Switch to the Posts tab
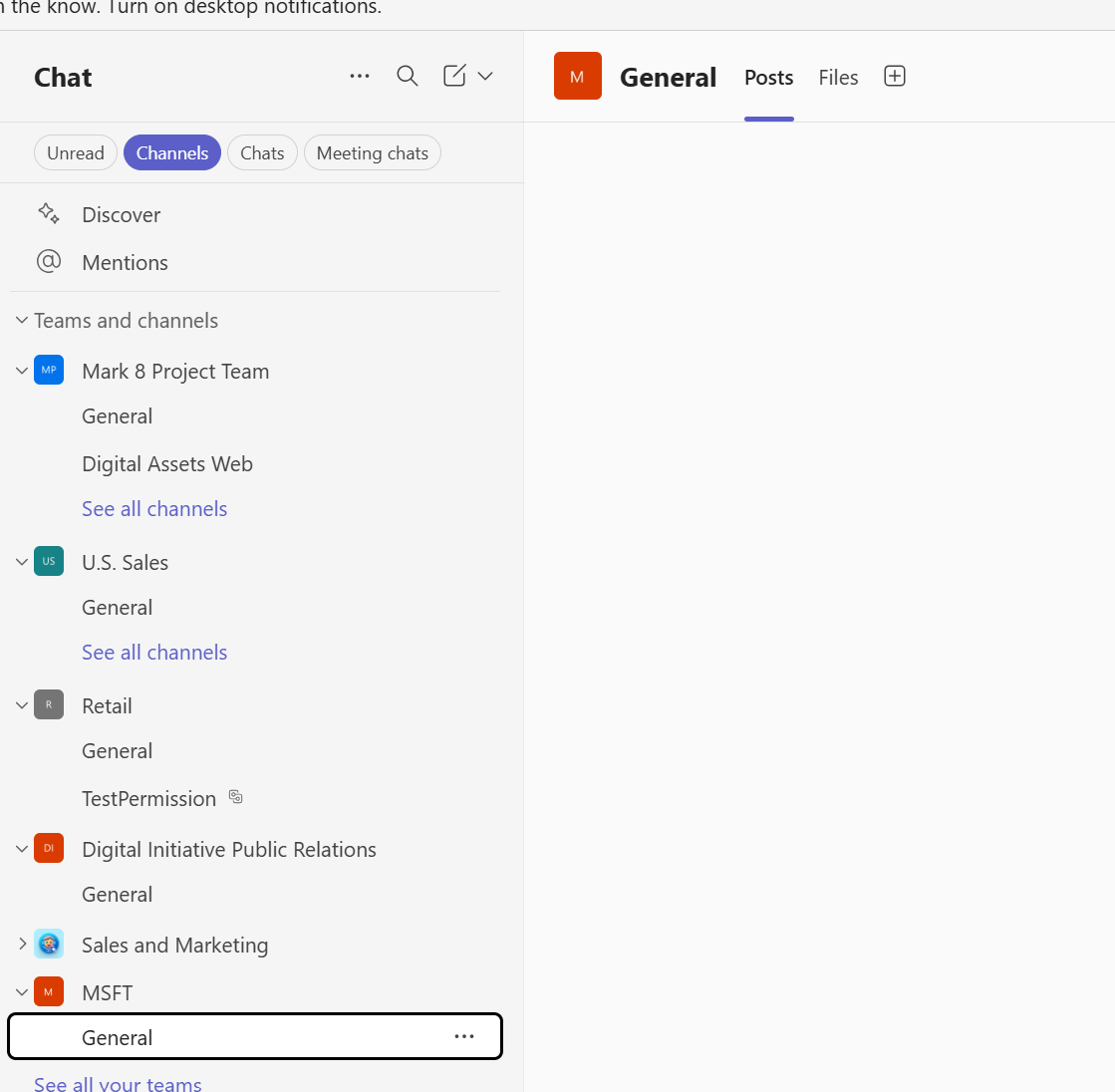Screen dimensions: 1115x1092 click(x=768, y=78)
